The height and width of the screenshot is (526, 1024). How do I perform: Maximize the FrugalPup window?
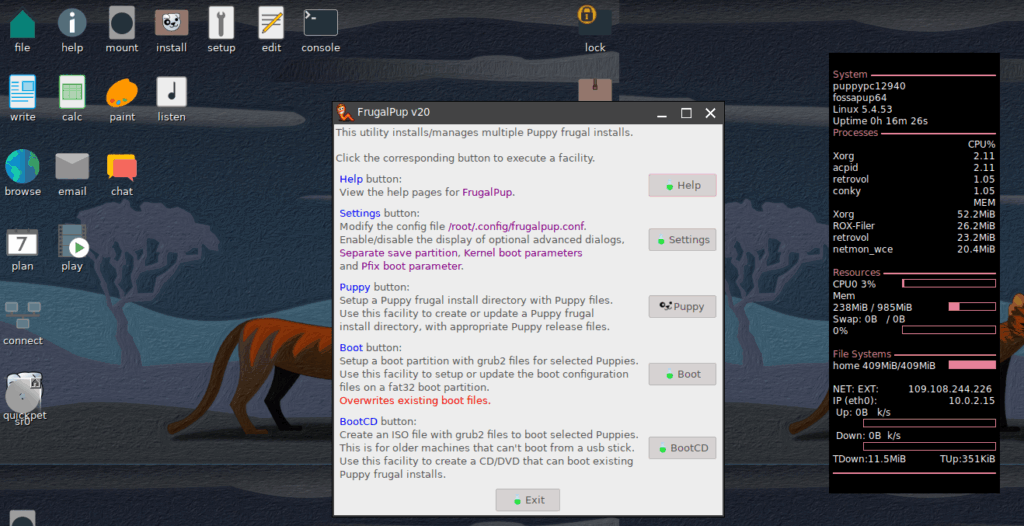(686, 113)
